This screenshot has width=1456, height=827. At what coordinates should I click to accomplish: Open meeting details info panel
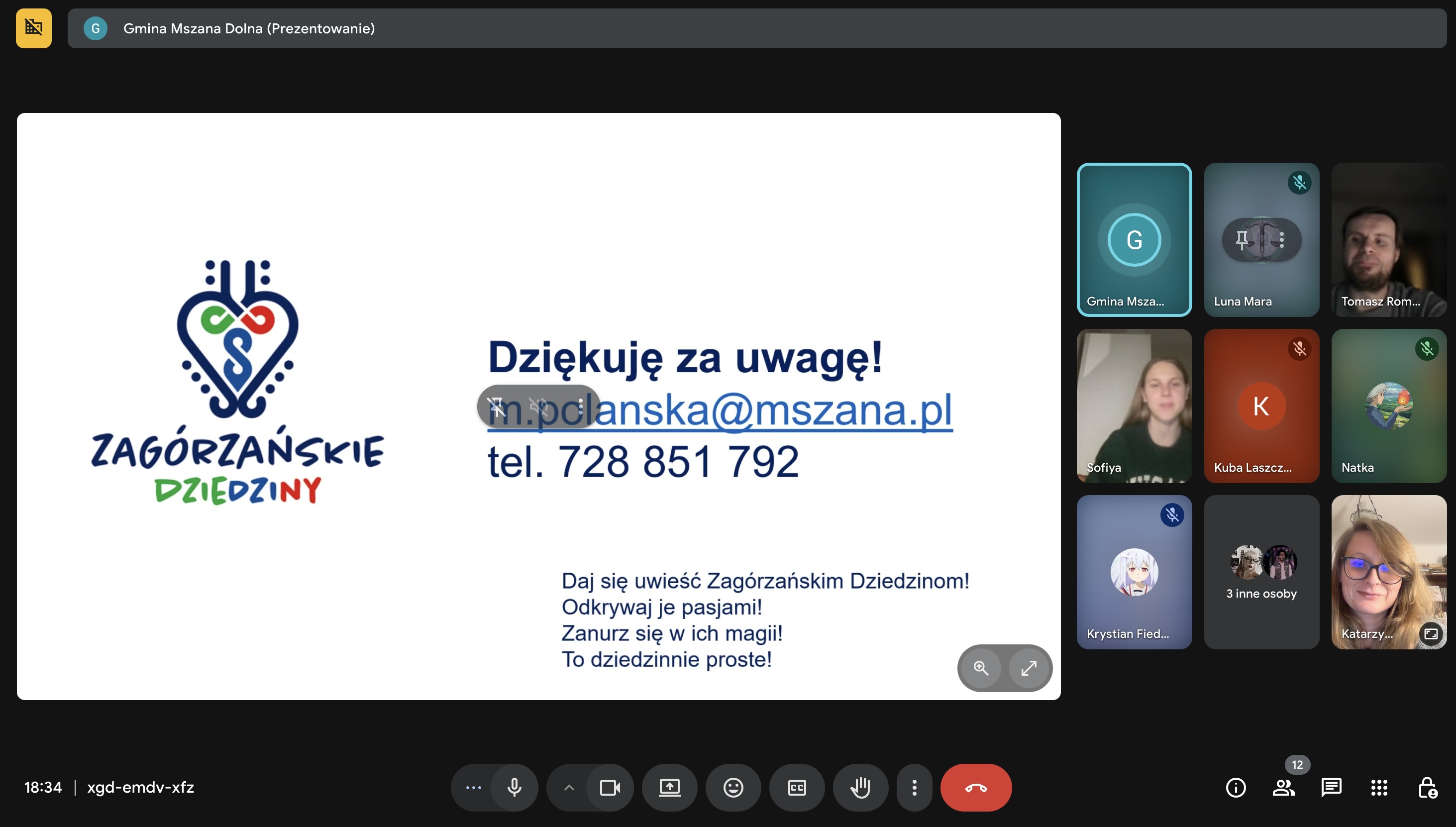click(1236, 787)
